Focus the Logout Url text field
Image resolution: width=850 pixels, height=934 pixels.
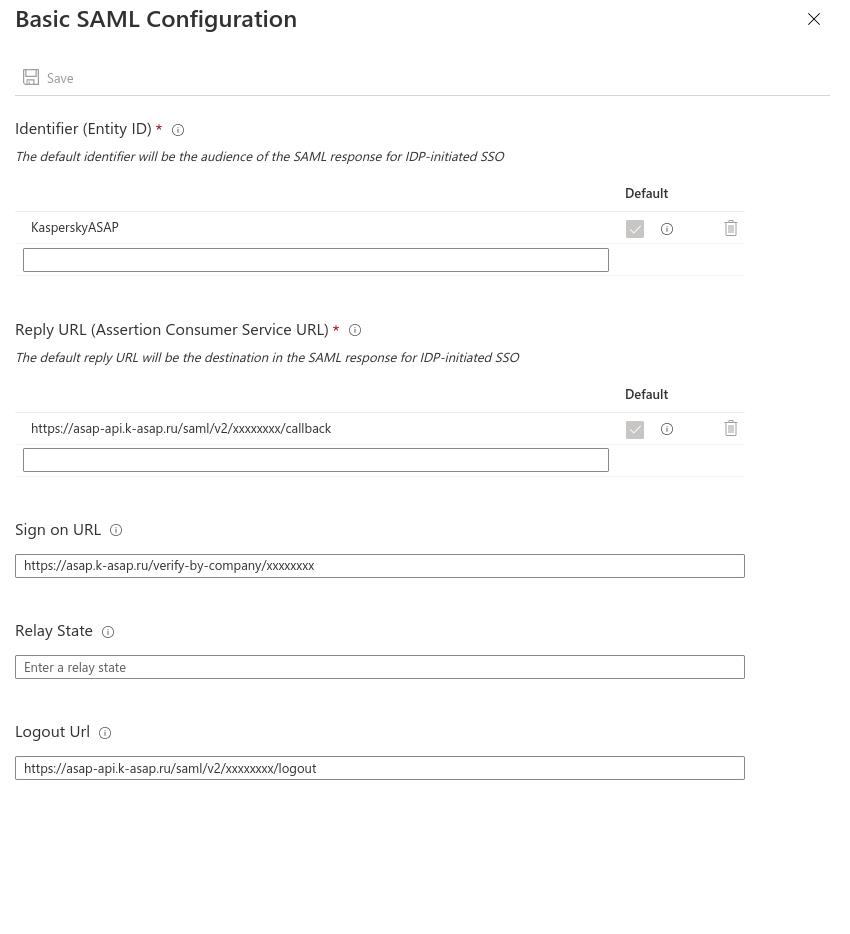coord(379,768)
